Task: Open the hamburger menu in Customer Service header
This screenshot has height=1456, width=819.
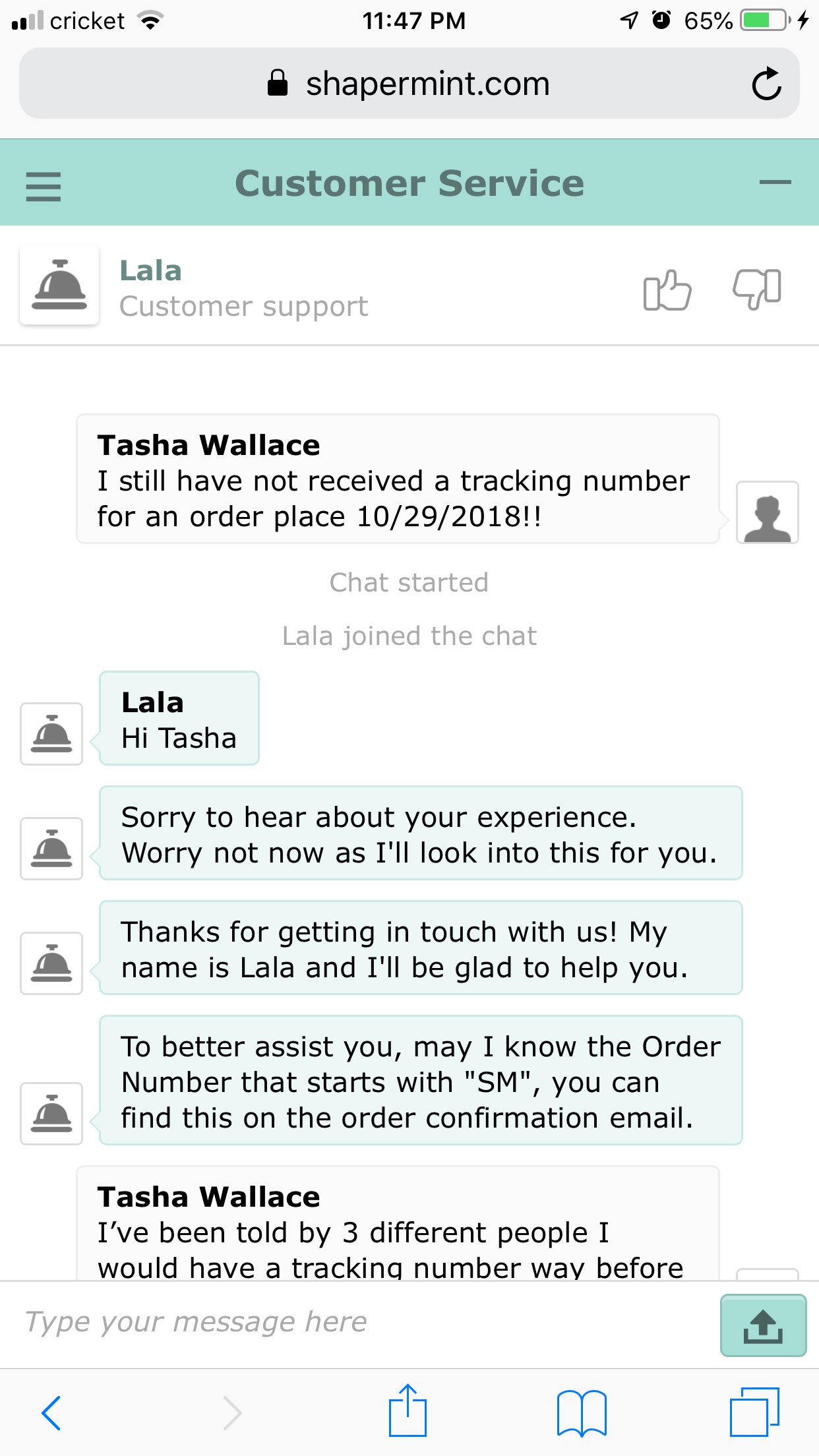Action: (x=44, y=186)
